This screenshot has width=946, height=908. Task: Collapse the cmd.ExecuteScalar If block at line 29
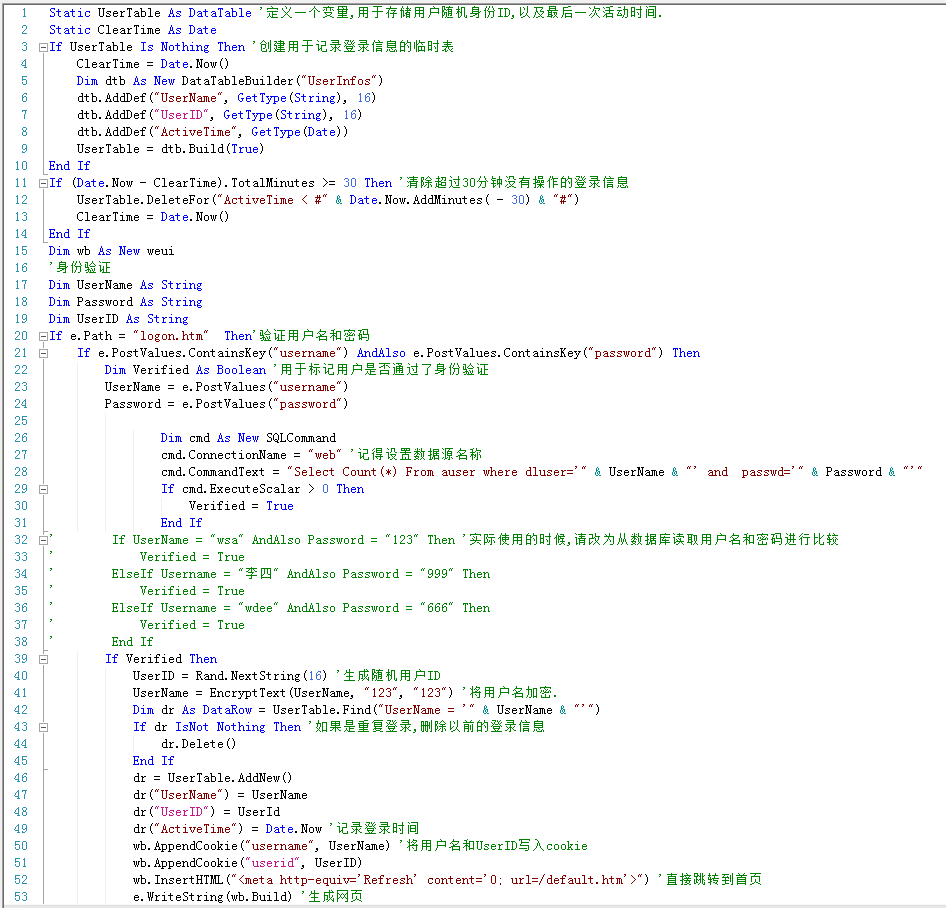click(x=43, y=489)
